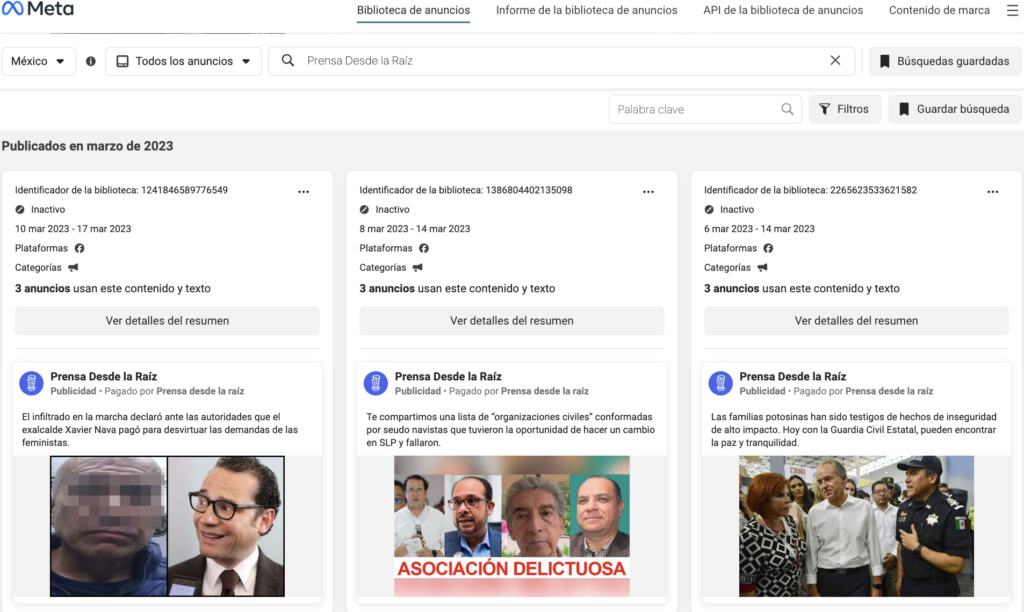Click Facebook platform icon in 10 mar ad
The height and width of the screenshot is (612, 1024).
tap(80, 248)
